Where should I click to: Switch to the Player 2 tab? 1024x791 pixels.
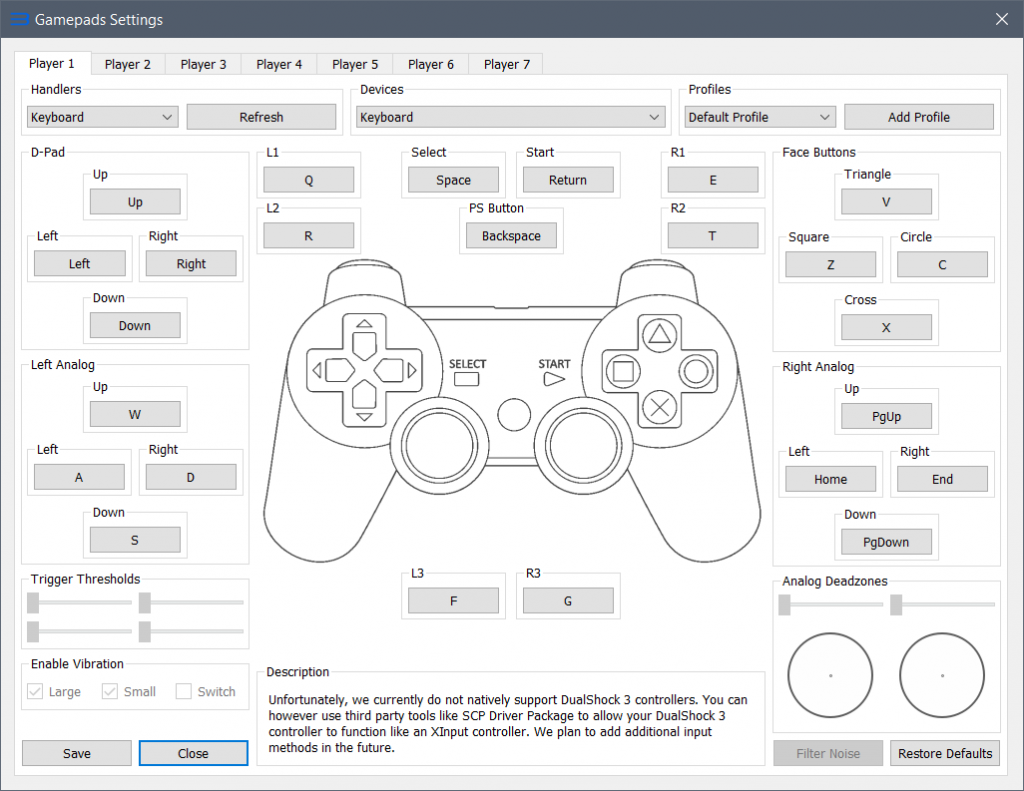click(128, 64)
